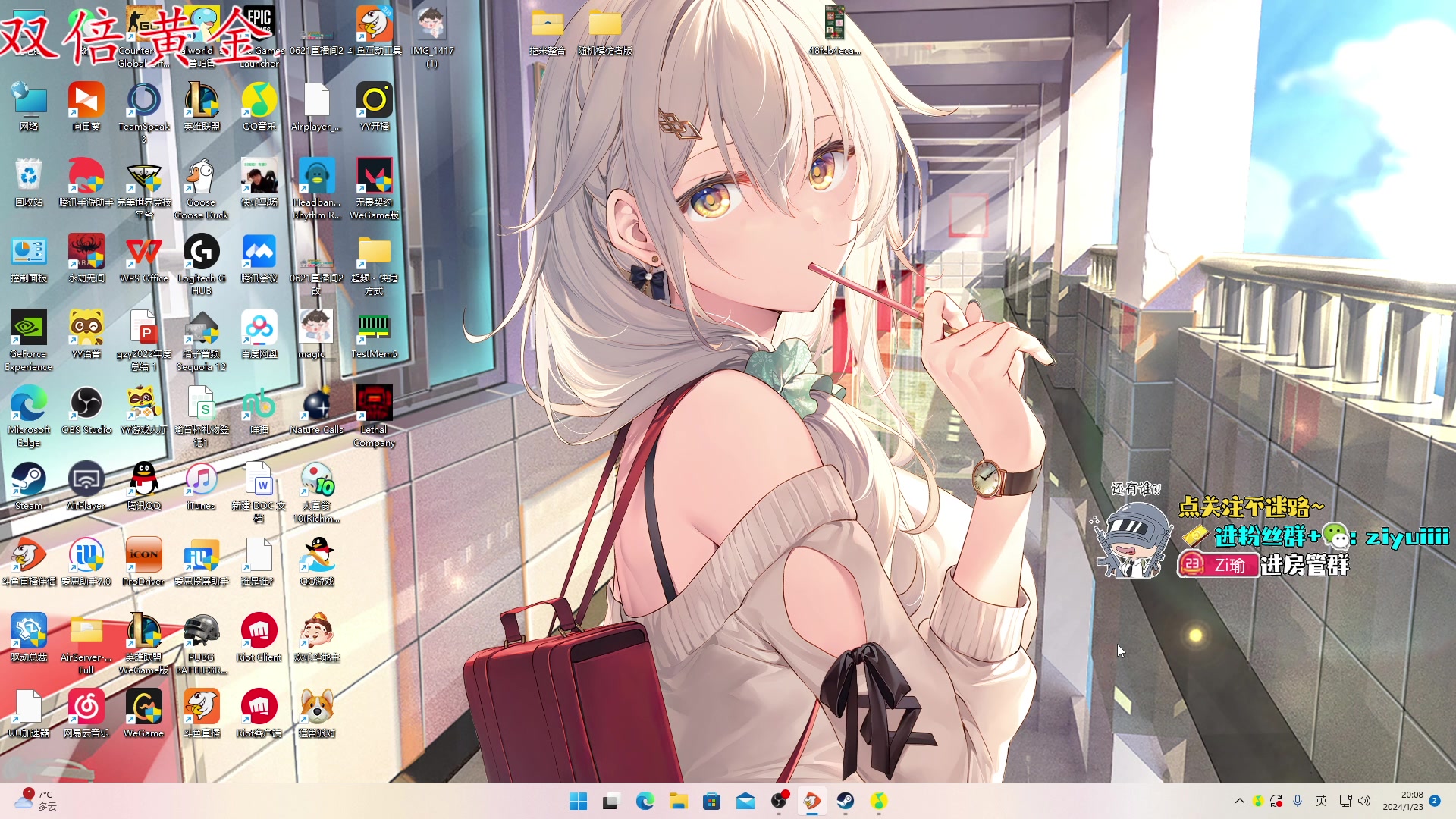Open the 随机模仿者版 folder
The height and width of the screenshot is (819, 1456).
click(605, 32)
